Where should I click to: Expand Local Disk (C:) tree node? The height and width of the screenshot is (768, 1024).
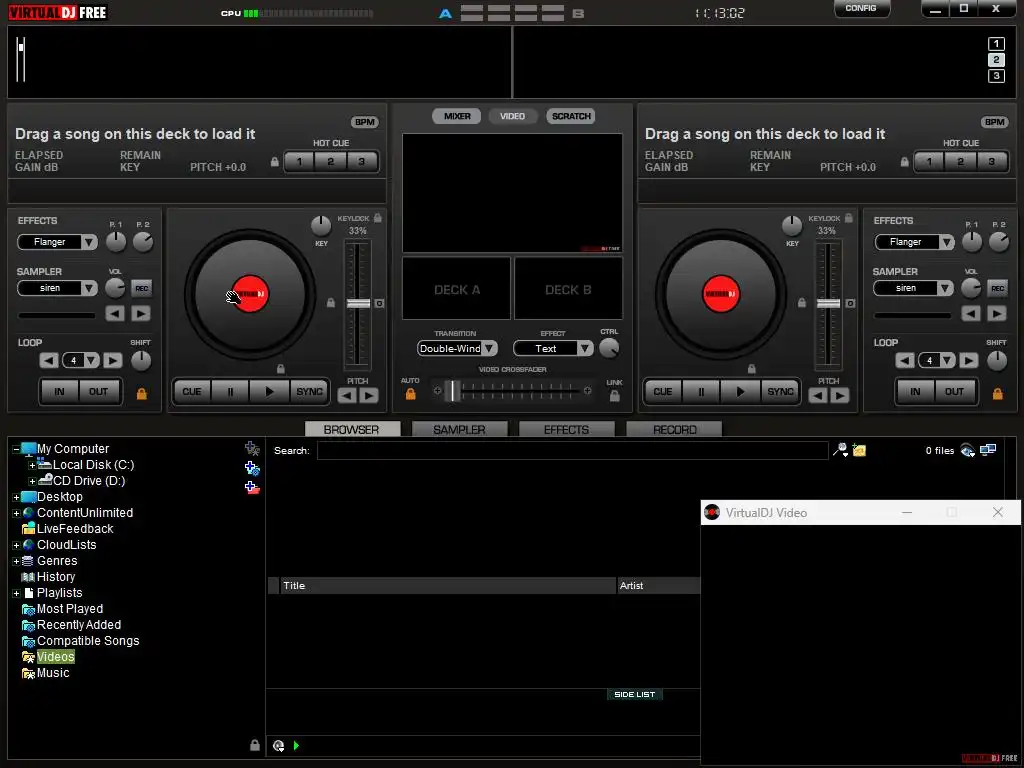coord(31,466)
